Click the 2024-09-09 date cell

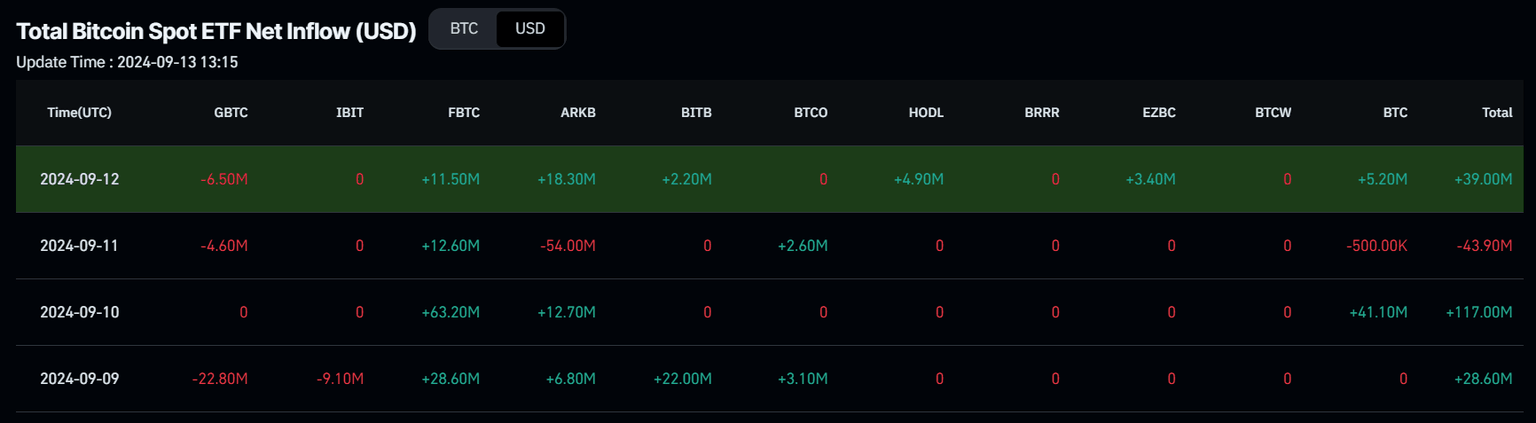pyautogui.click(x=79, y=379)
